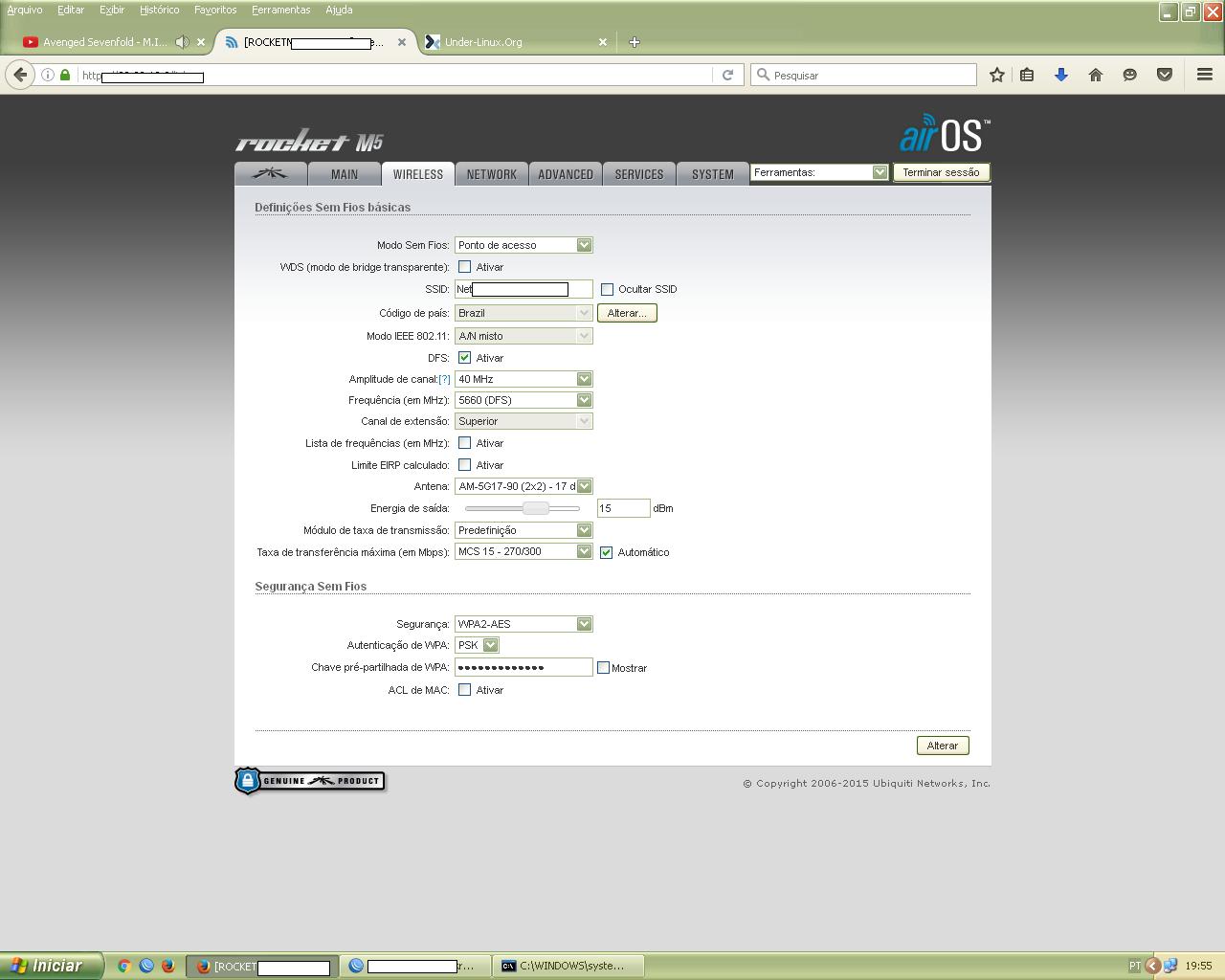This screenshot has height=980, width=1225.
Task: Launch Chrome from the quick launch bar
Action: click(x=124, y=966)
